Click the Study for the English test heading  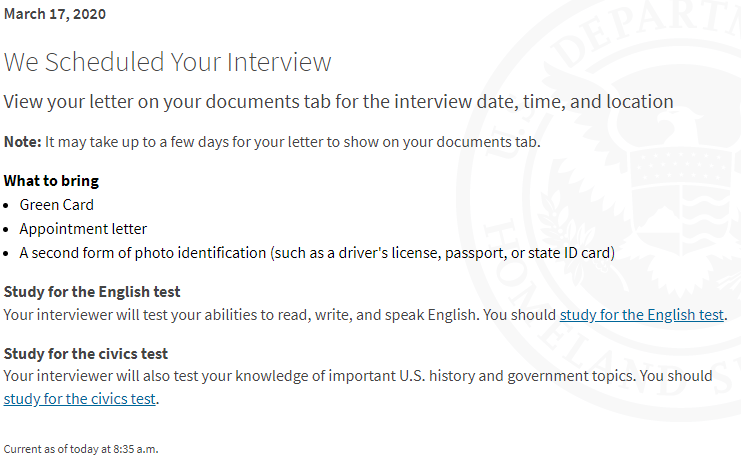point(92,292)
